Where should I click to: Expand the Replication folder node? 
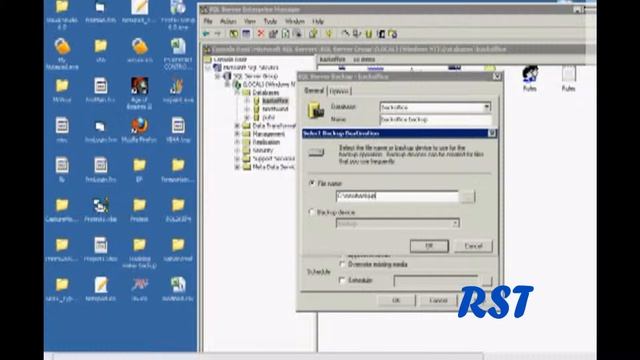[237, 142]
